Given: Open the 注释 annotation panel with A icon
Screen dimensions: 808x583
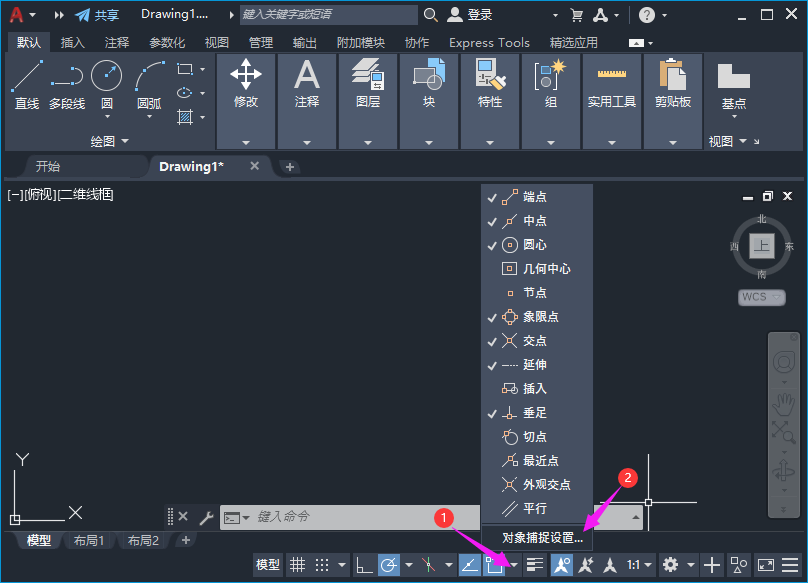Looking at the screenshot, I should (307, 101).
